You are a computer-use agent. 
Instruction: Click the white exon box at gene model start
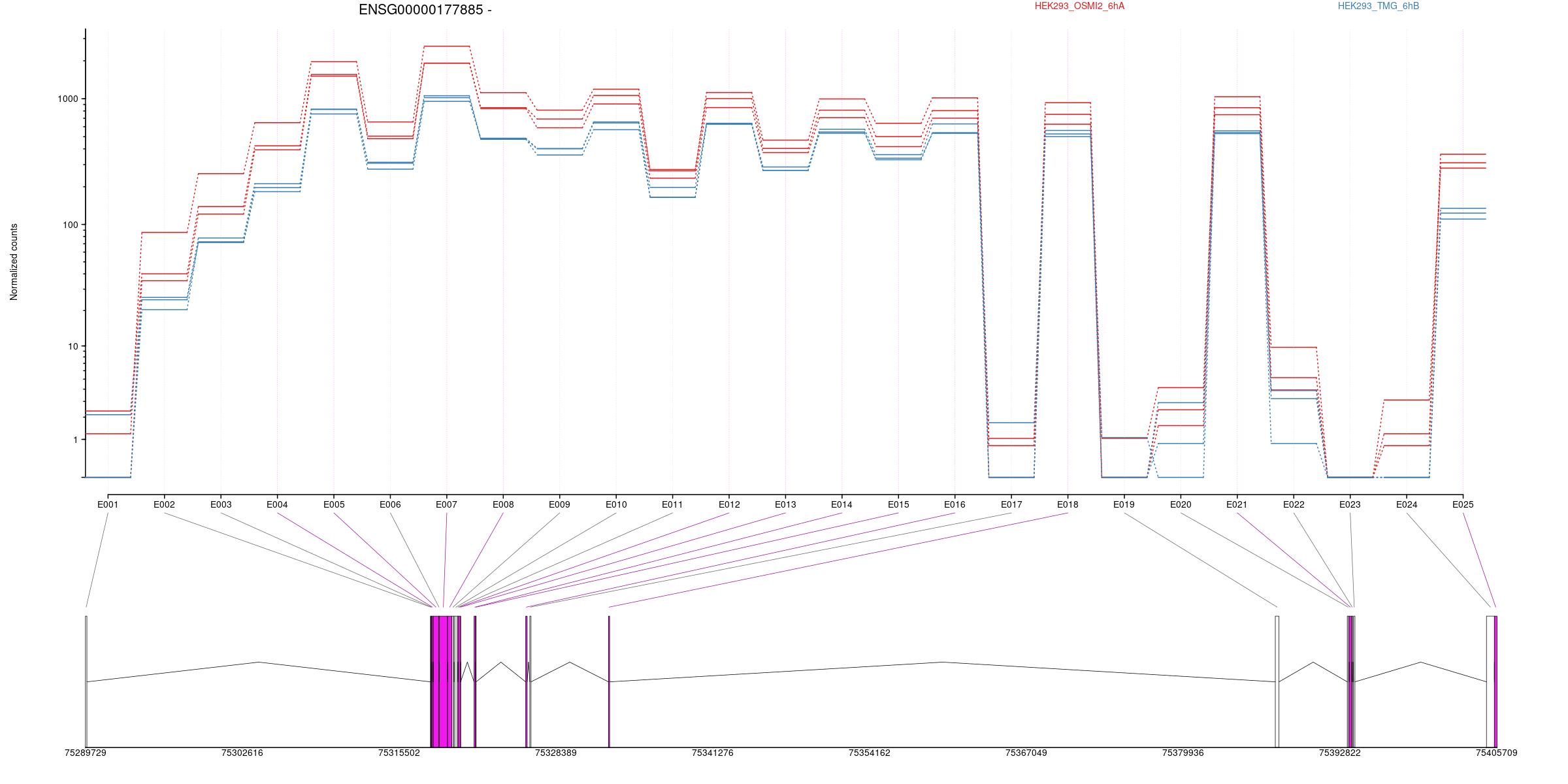pyautogui.click(x=86, y=681)
